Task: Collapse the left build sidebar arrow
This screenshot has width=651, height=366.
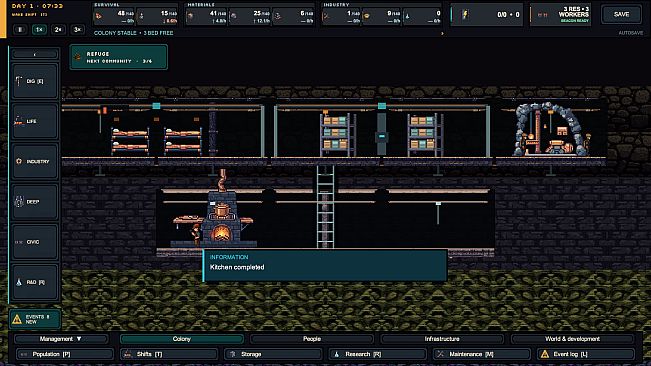Action: click(x=35, y=54)
